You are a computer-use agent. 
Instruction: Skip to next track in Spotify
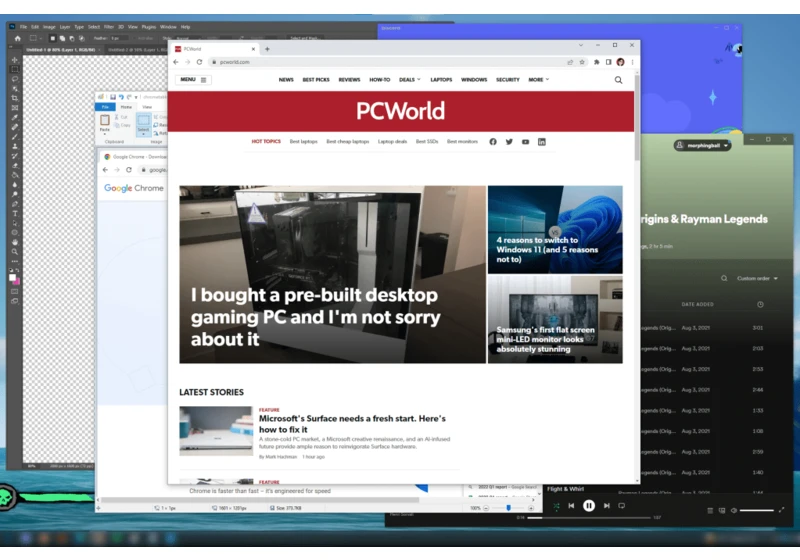pyautogui.click(x=607, y=505)
